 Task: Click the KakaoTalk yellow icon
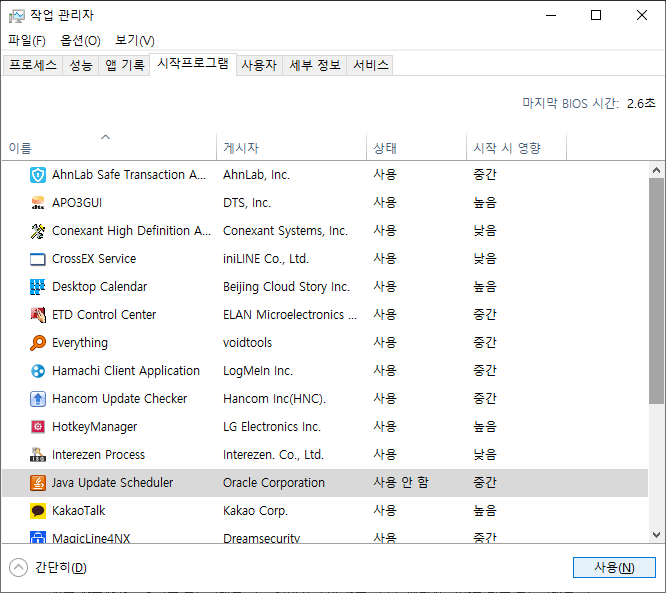pos(38,511)
